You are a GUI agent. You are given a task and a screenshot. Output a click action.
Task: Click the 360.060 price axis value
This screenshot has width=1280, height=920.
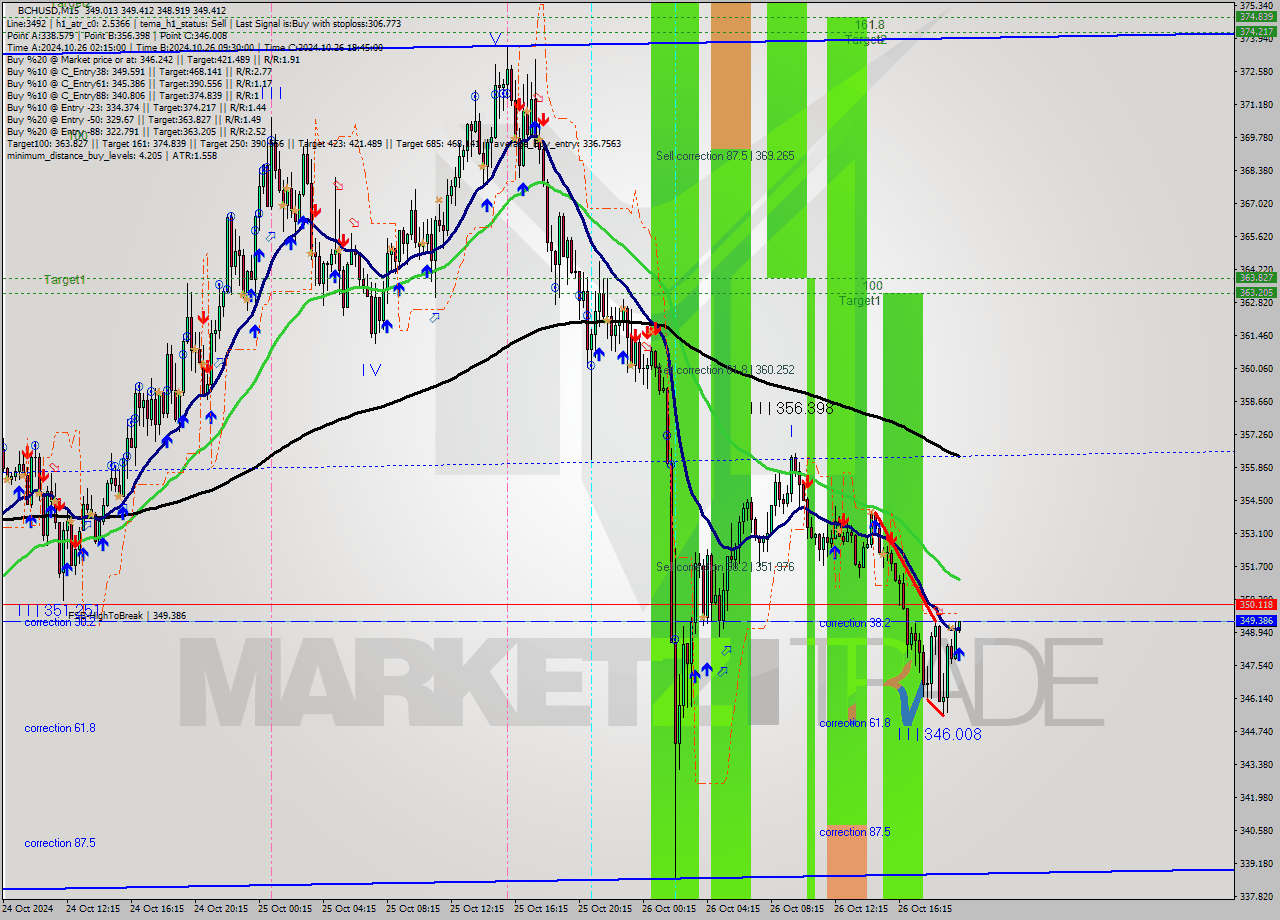tap(1256, 368)
